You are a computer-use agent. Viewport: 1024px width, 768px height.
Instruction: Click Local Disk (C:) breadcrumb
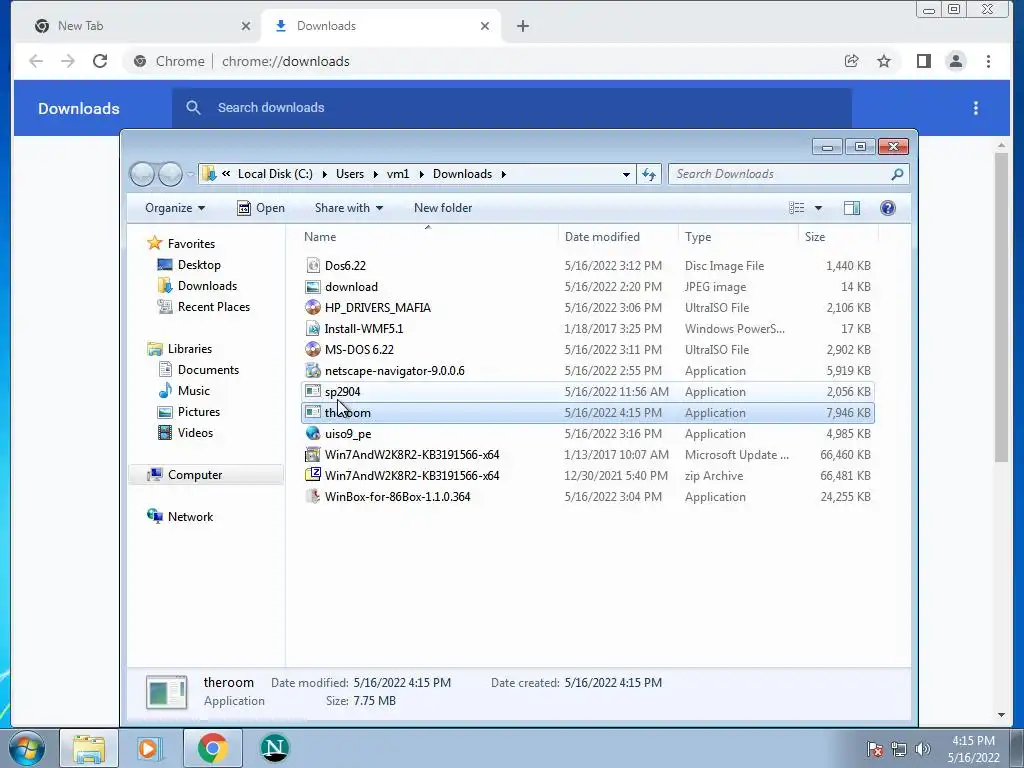(275, 174)
